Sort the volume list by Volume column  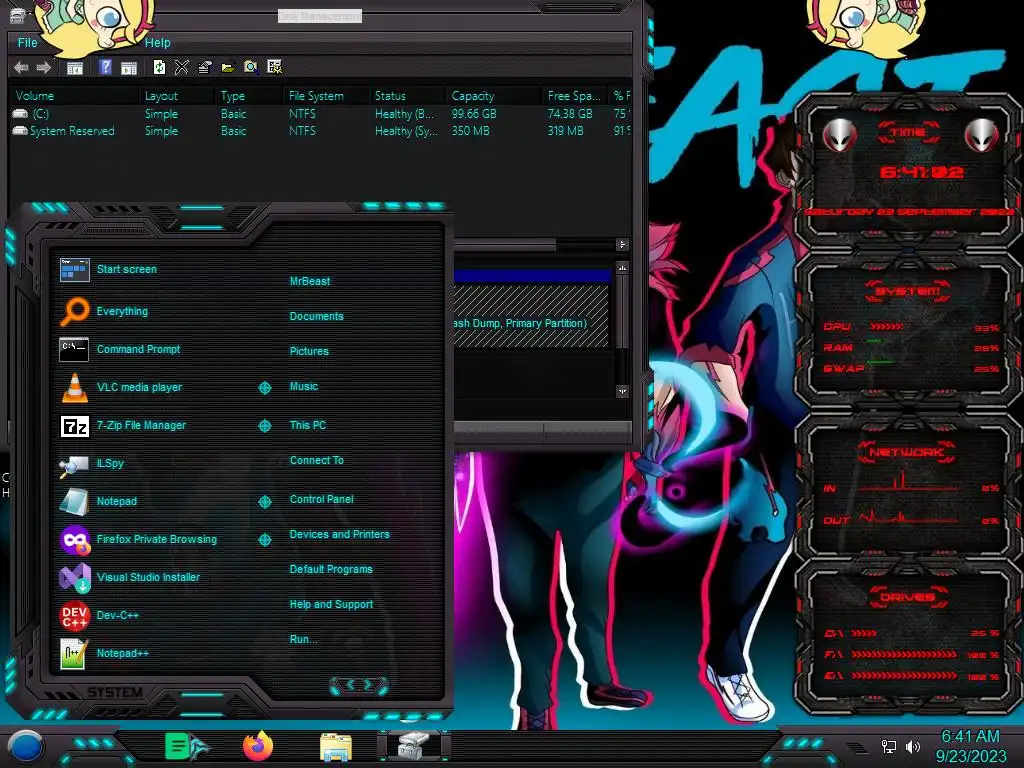(x=74, y=96)
